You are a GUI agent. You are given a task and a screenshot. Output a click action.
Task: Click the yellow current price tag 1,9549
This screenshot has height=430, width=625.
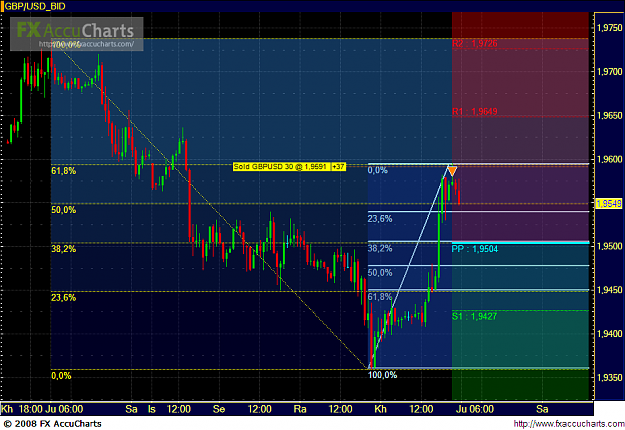609,204
